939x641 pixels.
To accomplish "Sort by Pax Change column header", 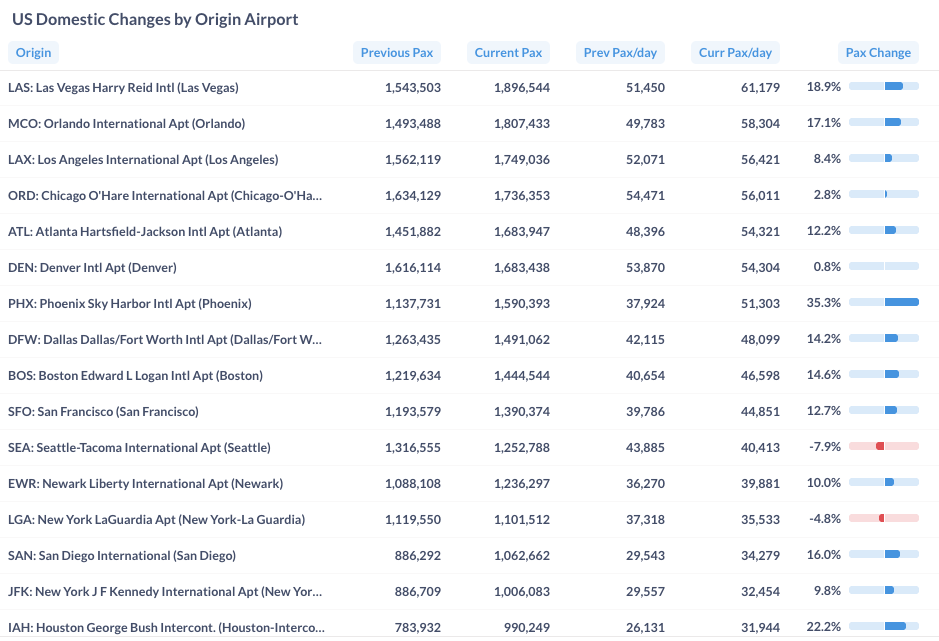I will [x=878, y=53].
